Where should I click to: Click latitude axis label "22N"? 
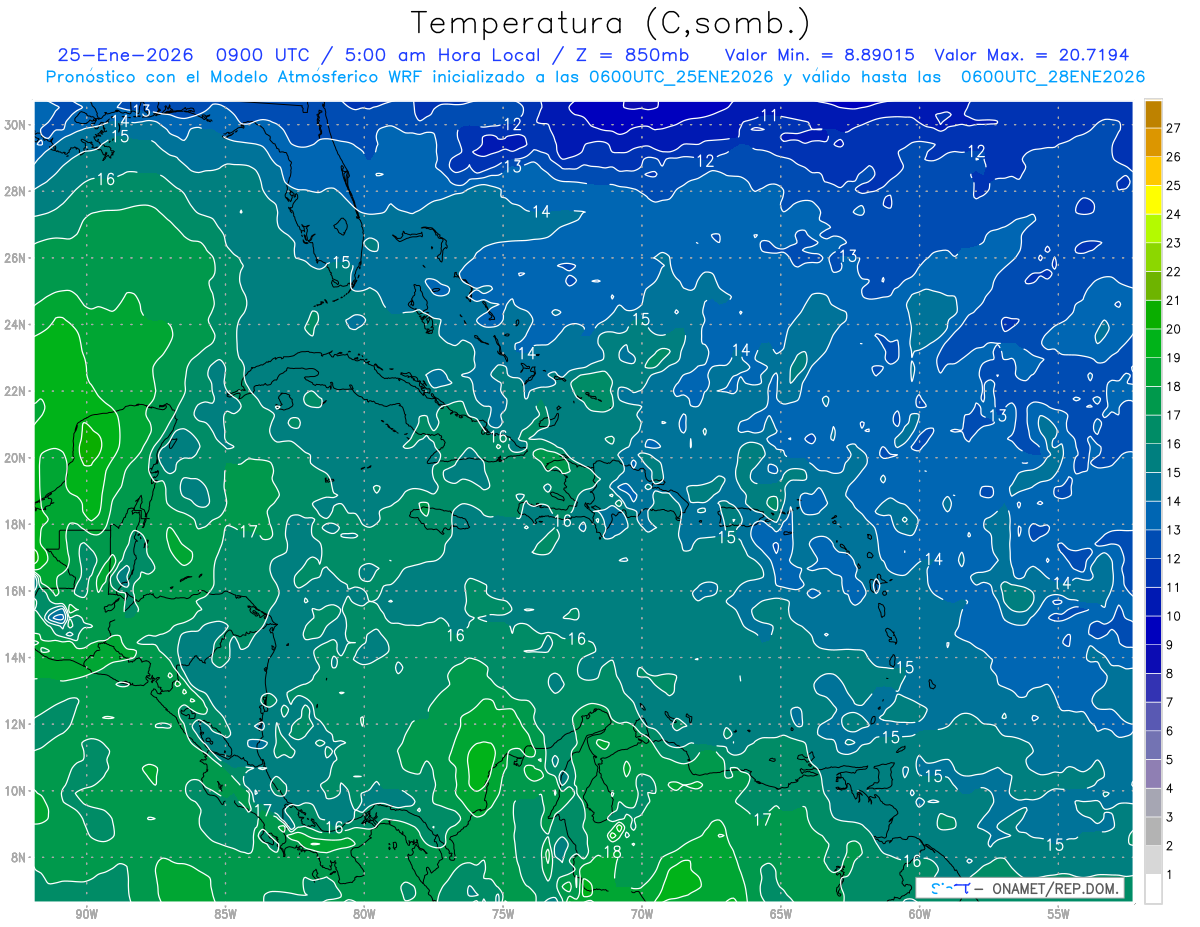point(17,391)
